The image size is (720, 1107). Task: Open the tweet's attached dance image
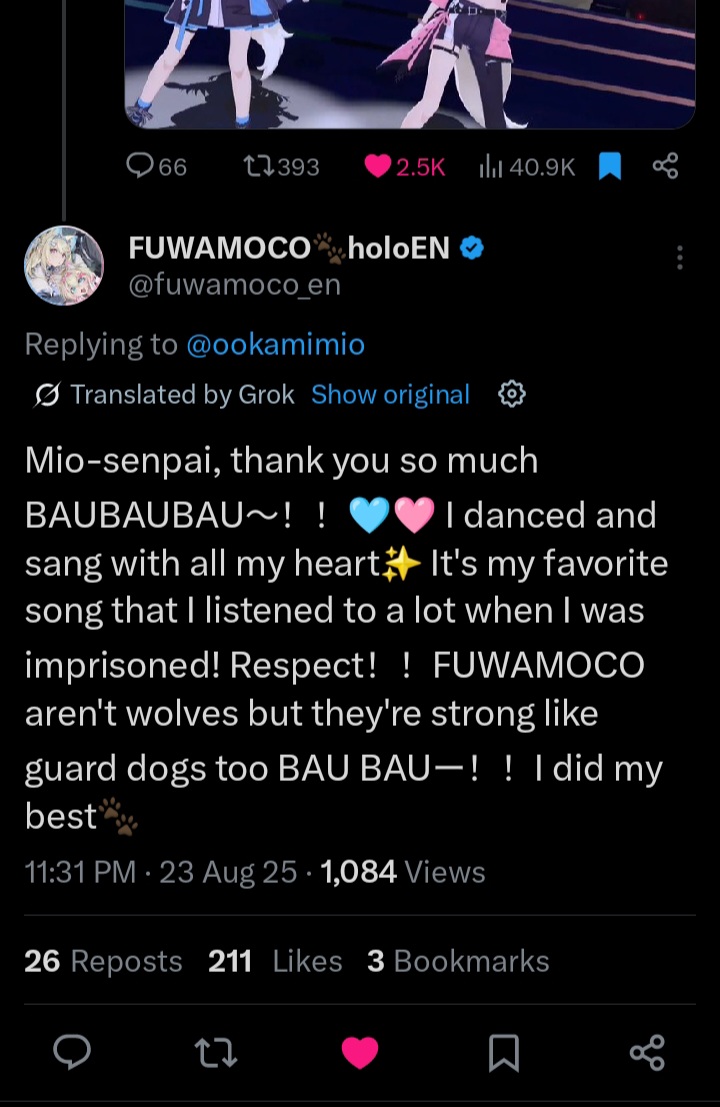pyautogui.click(x=410, y=64)
